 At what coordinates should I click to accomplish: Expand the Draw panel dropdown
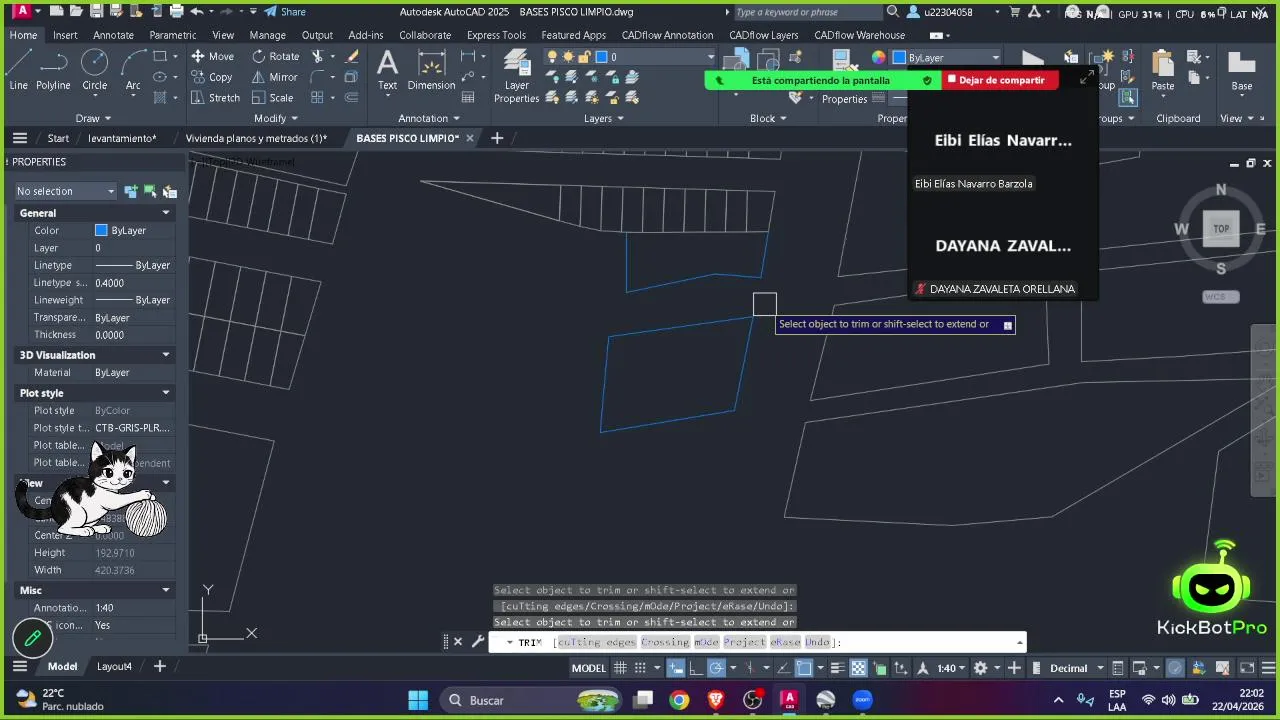[x=94, y=118]
